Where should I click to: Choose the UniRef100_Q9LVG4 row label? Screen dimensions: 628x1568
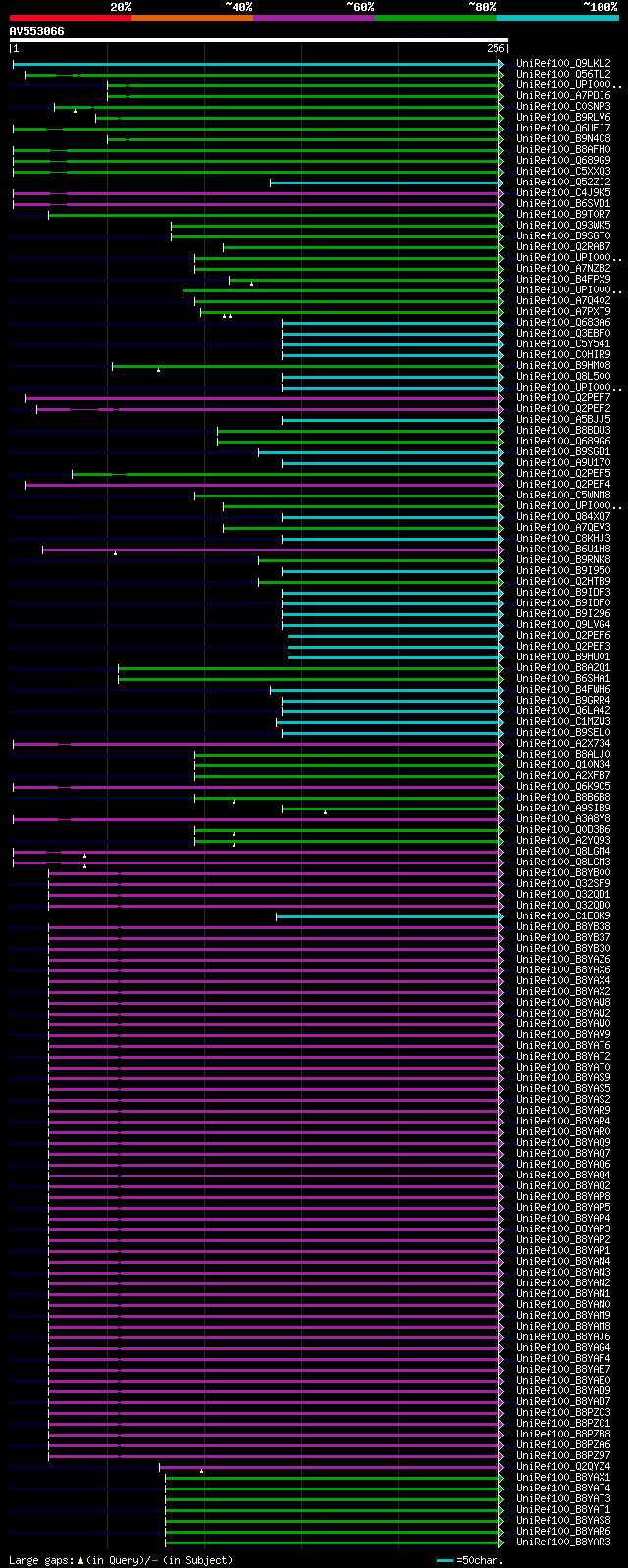pos(563,624)
